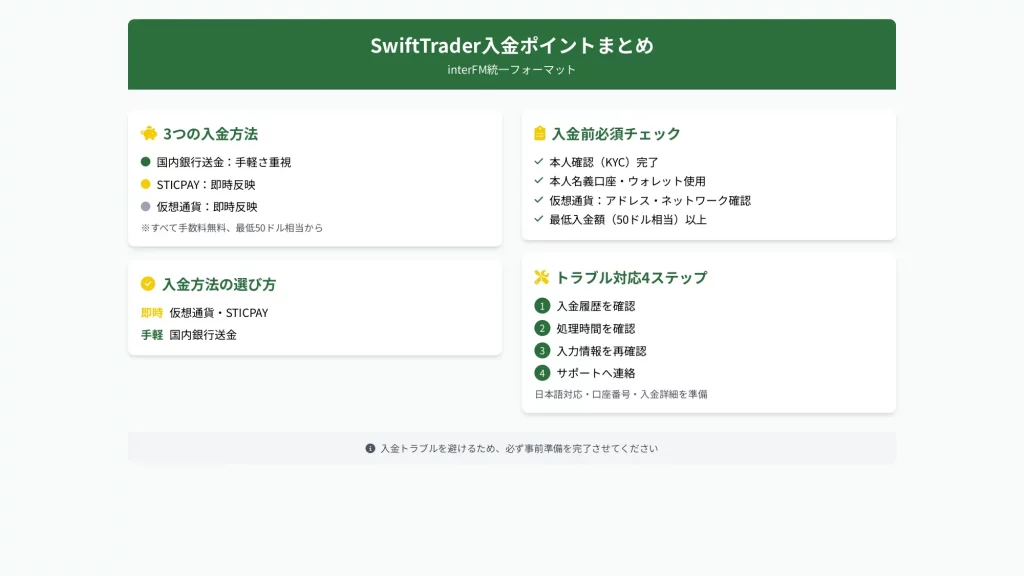
Task: Click the yellow 即時 label
Action: pyautogui.click(x=152, y=313)
